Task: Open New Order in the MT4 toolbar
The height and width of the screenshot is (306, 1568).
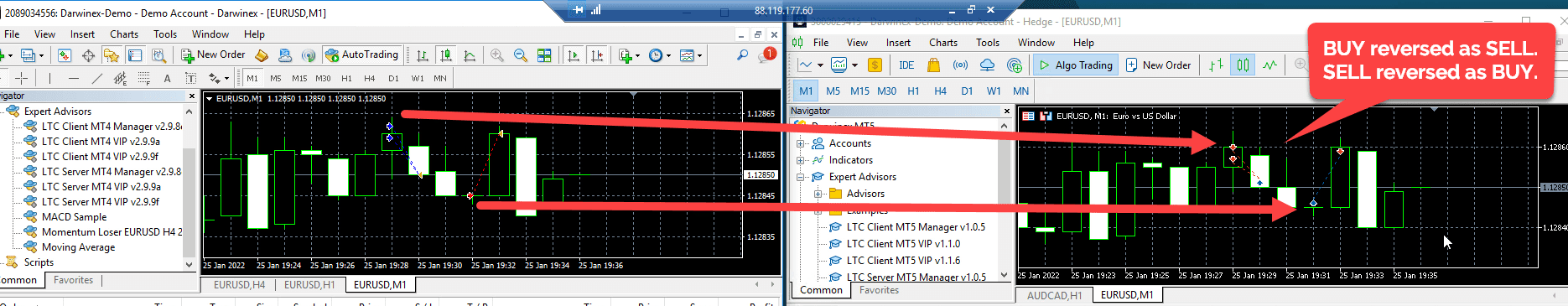Action: click(x=213, y=55)
